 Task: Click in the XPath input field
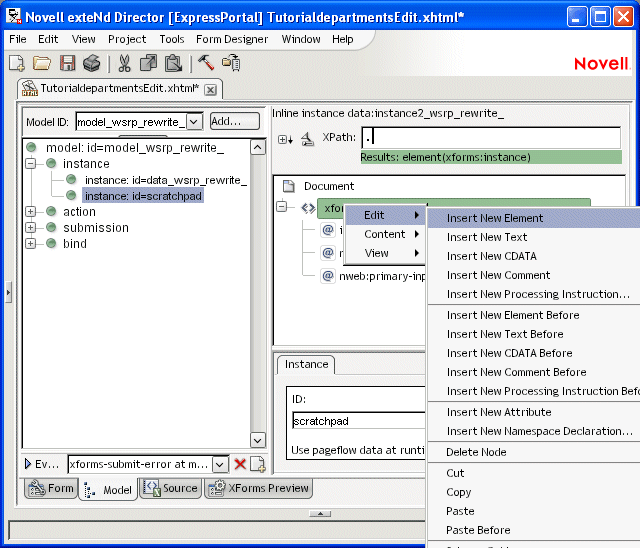(x=491, y=138)
